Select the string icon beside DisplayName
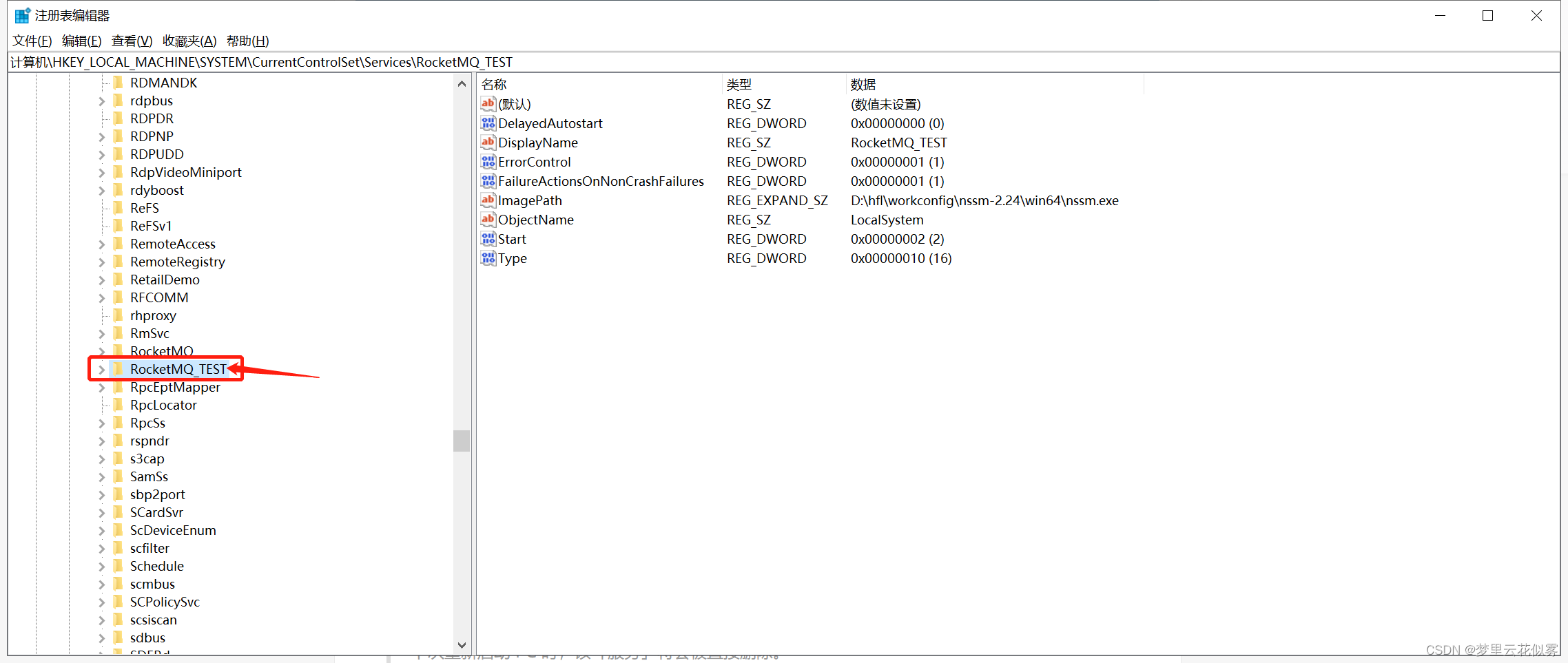The width and height of the screenshot is (1568, 663). (488, 143)
